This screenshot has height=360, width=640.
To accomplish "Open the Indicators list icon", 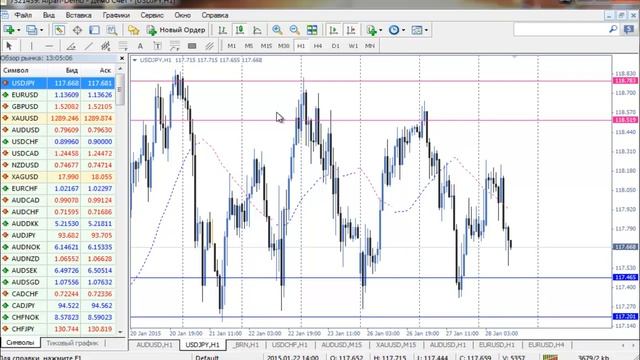I will point(371,30).
